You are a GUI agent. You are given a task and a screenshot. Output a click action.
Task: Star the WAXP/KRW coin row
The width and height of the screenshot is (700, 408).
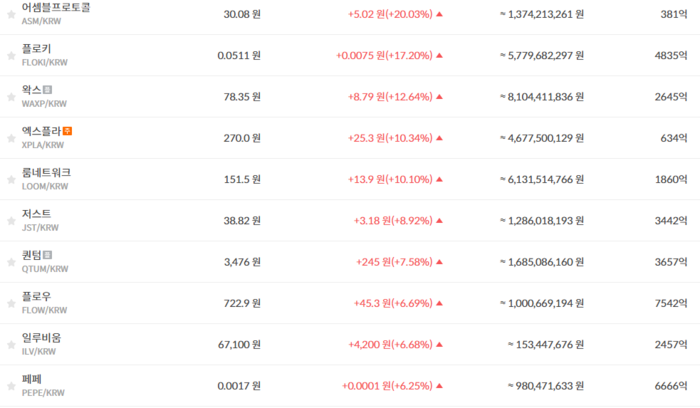11,97
